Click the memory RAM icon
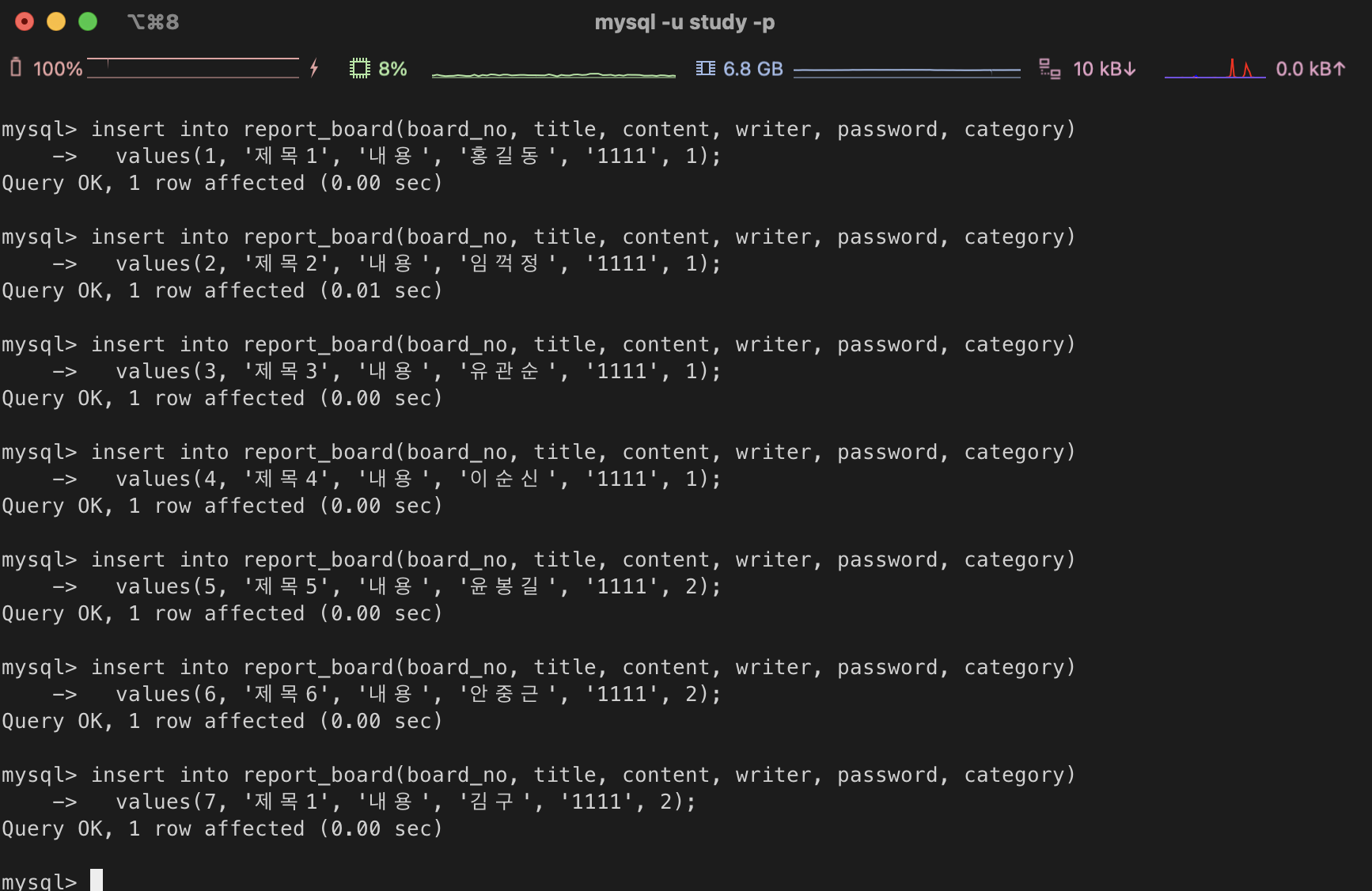 706,68
